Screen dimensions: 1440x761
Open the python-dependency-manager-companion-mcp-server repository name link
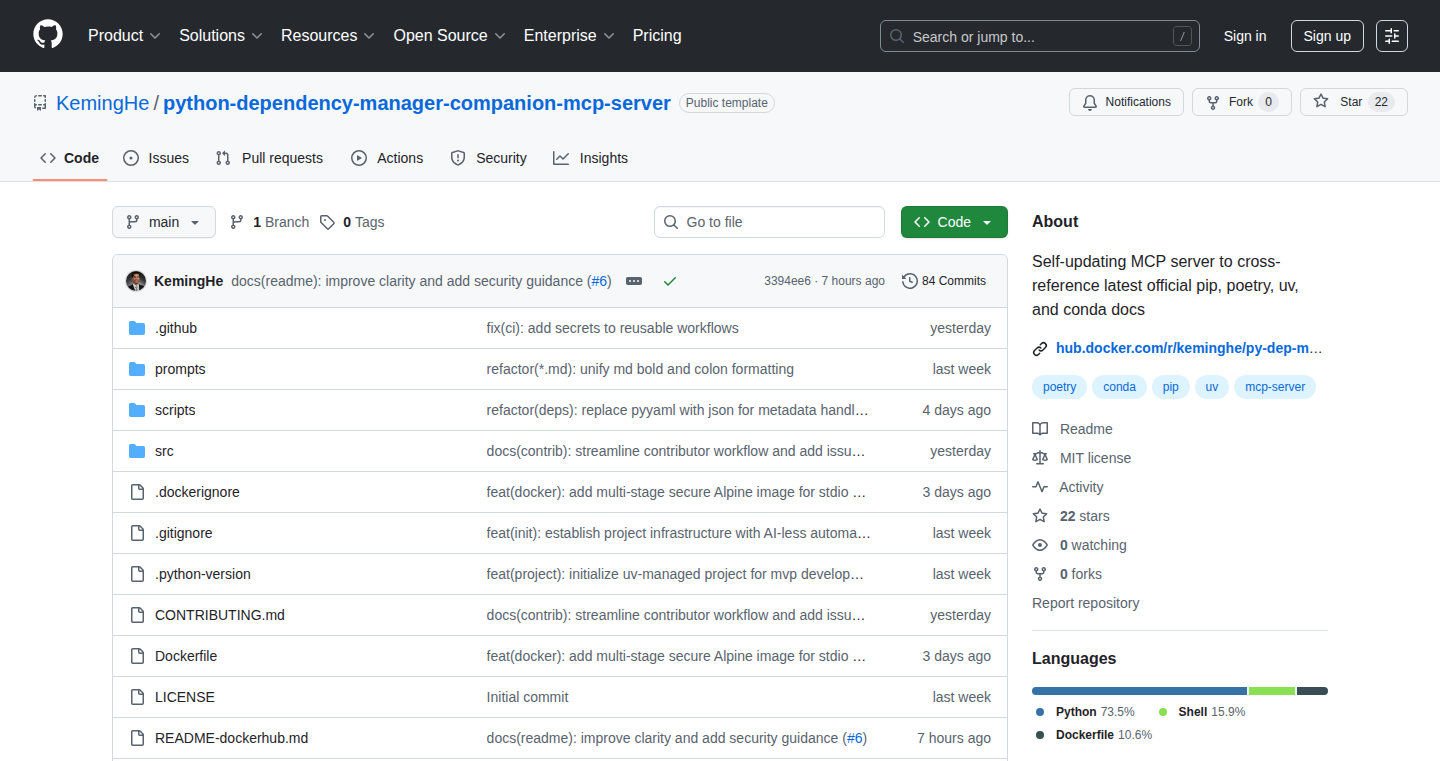click(417, 103)
